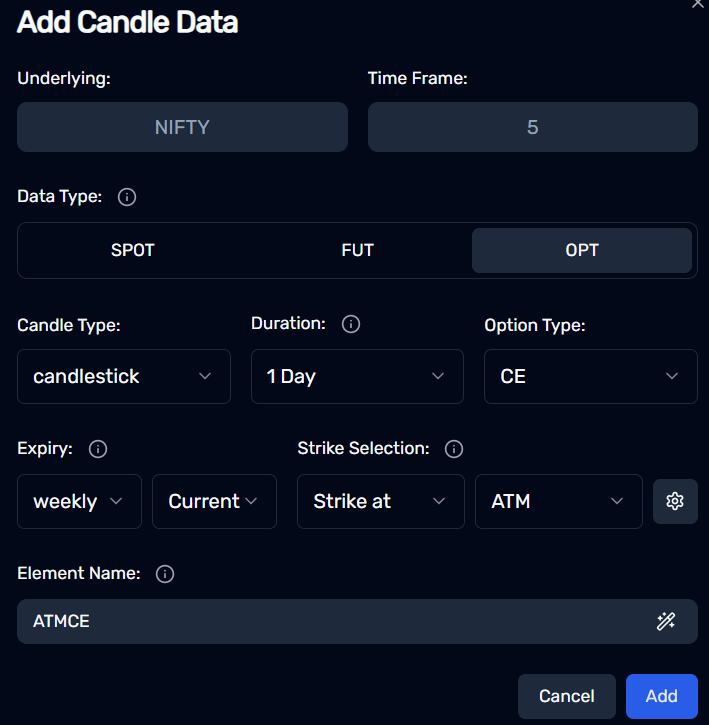The height and width of the screenshot is (725, 709).
Task: Click the Strike Selection info icon
Action: (x=454, y=449)
